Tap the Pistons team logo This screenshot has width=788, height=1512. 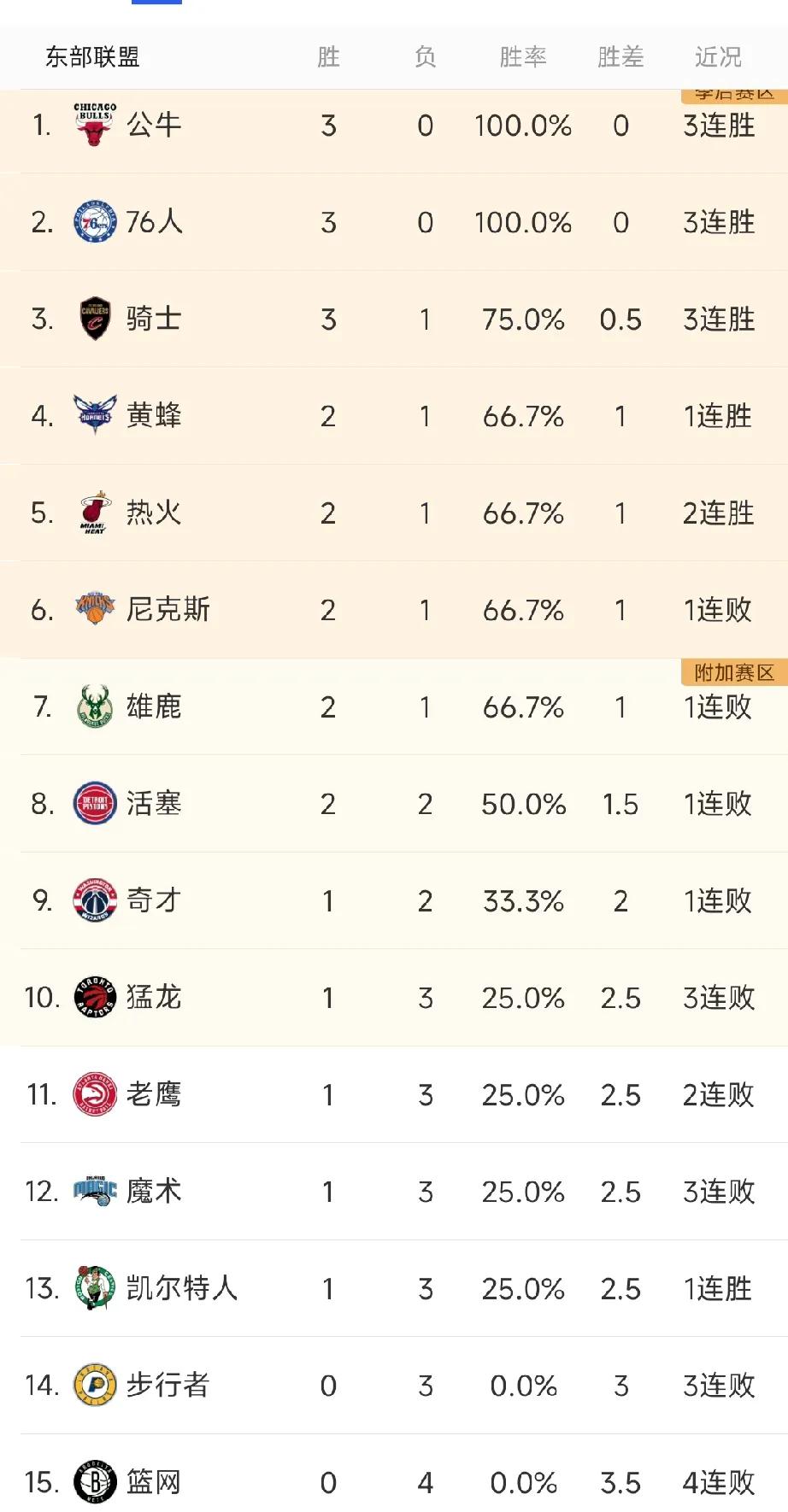point(95,803)
